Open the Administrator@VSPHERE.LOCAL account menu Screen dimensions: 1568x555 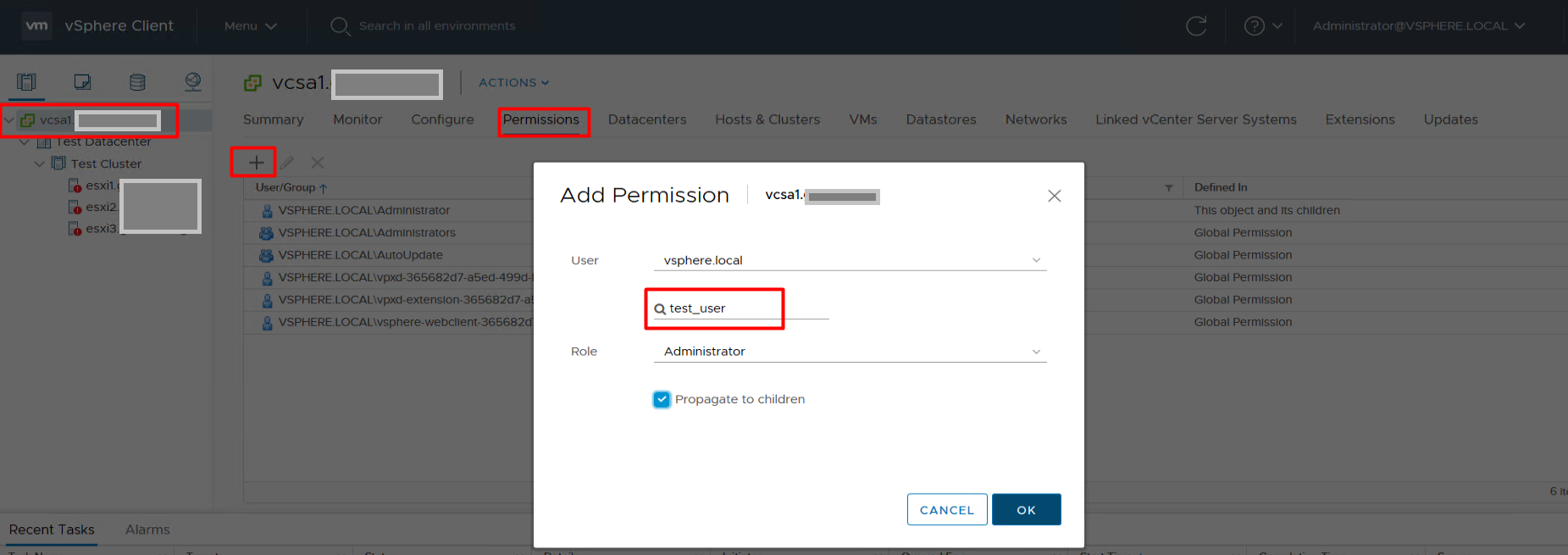1419,26
